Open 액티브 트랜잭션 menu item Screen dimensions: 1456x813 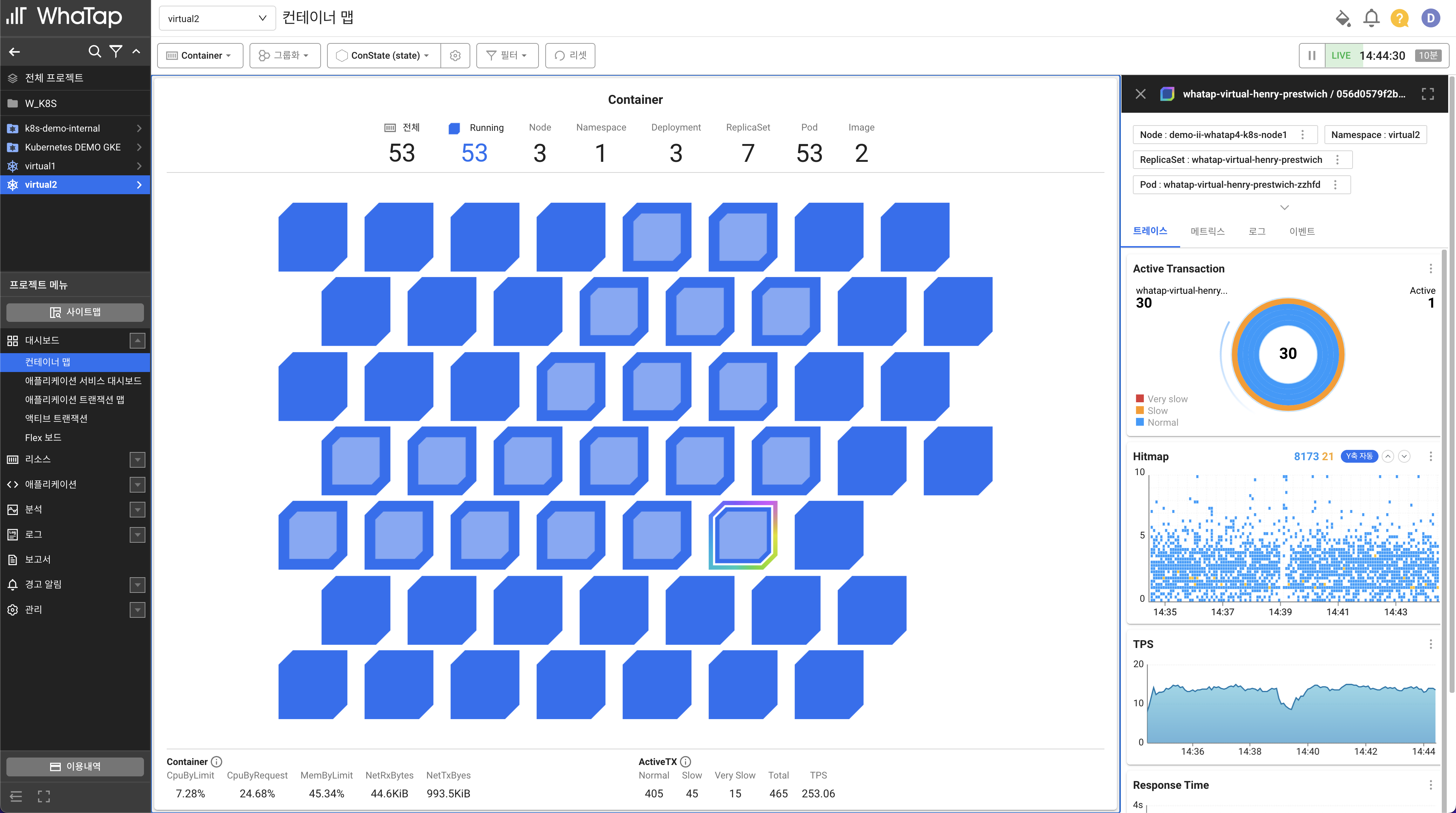pos(56,418)
